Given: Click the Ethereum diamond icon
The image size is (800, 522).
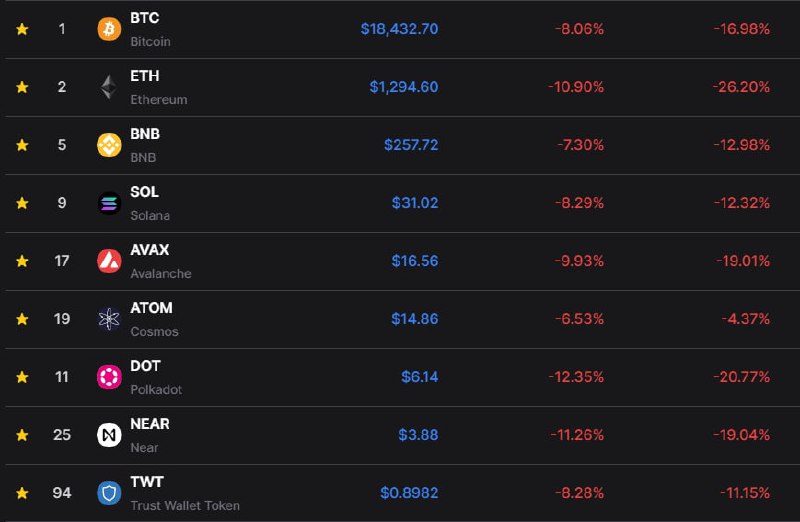Looking at the screenshot, I should tap(109, 87).
